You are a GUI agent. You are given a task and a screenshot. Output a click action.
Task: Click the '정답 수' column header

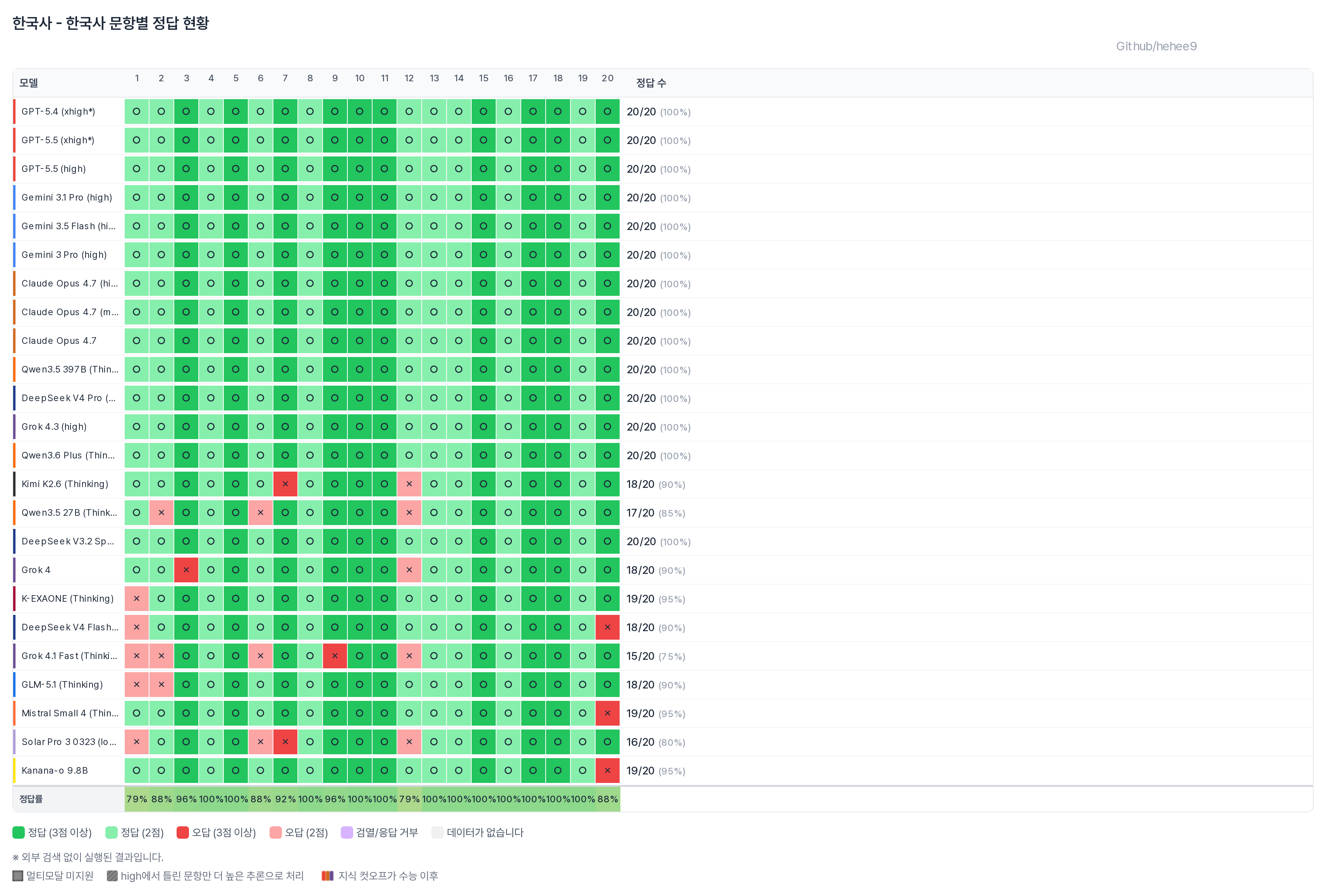click(651, 83)
